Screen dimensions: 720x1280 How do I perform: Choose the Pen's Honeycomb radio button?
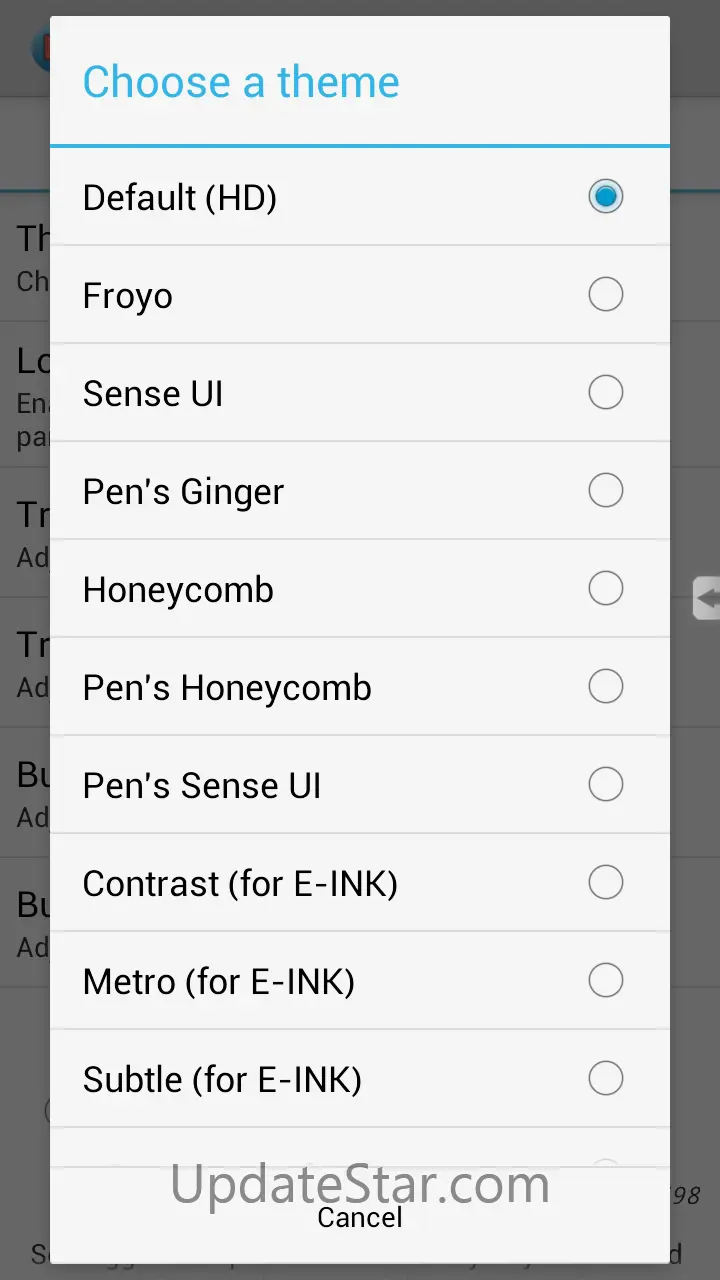[x=605, y=686]
